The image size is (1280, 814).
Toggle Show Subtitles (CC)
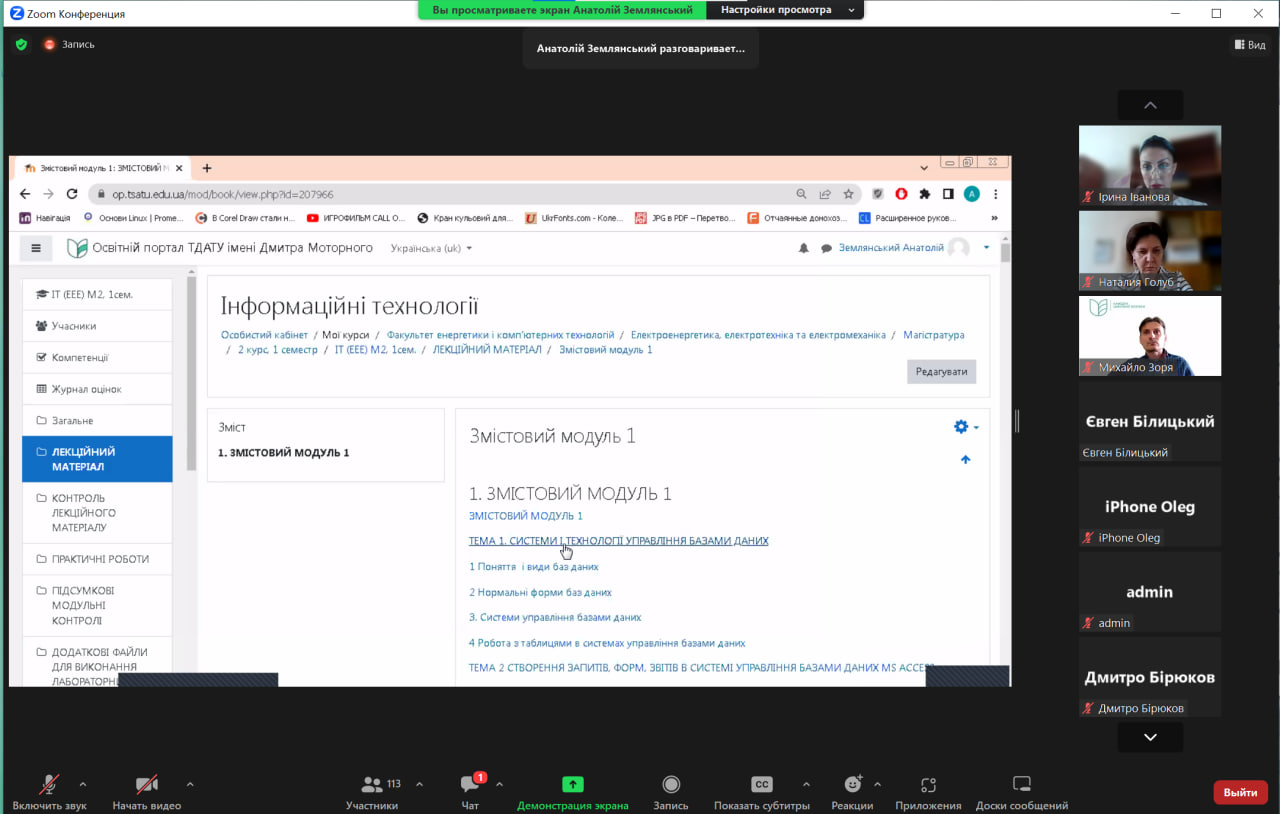(x=761, y=785)
